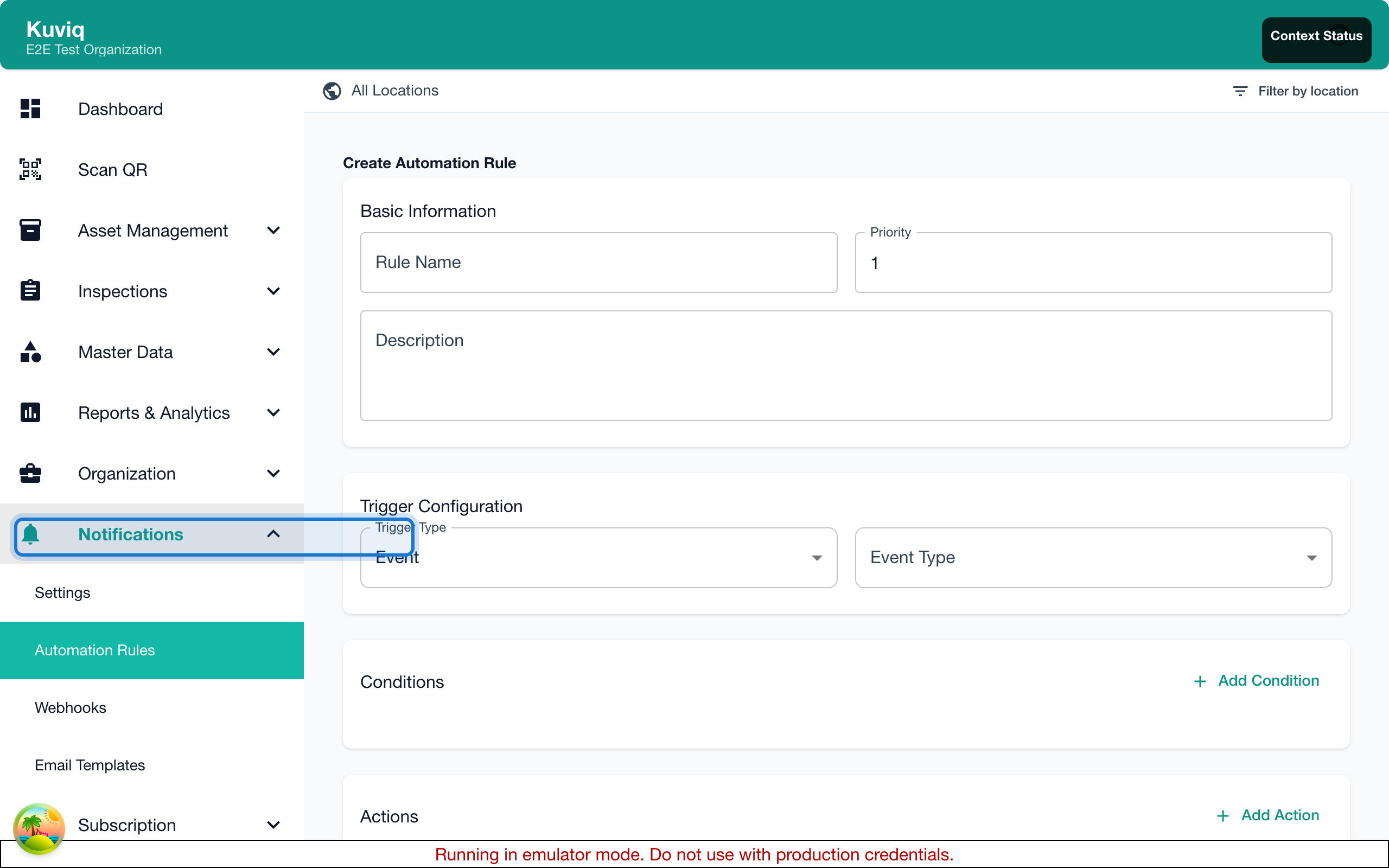Image resolution: width=1389 pixels, height=868 pixels.
Task: Open Dashboard from the sidebar
Action: [x=152, y=109]
